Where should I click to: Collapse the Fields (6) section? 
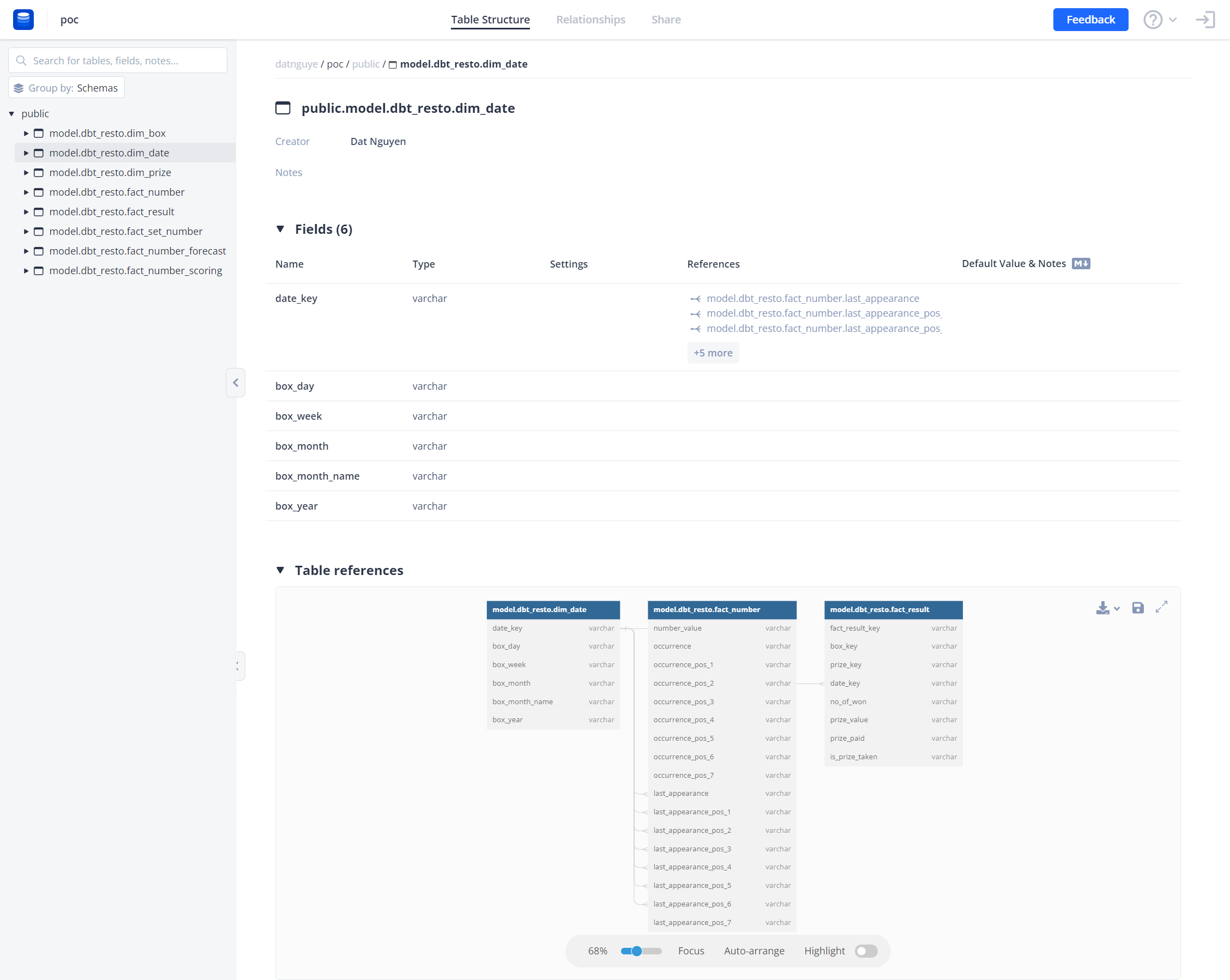[280, 229]
